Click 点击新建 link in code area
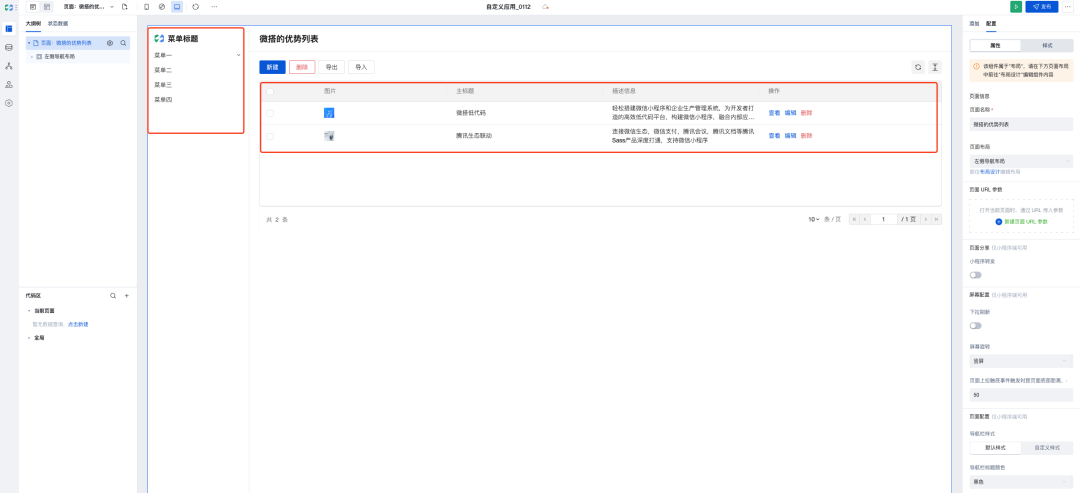The height and width of the screenshot is (493, 1080). [x=78, y=324]
